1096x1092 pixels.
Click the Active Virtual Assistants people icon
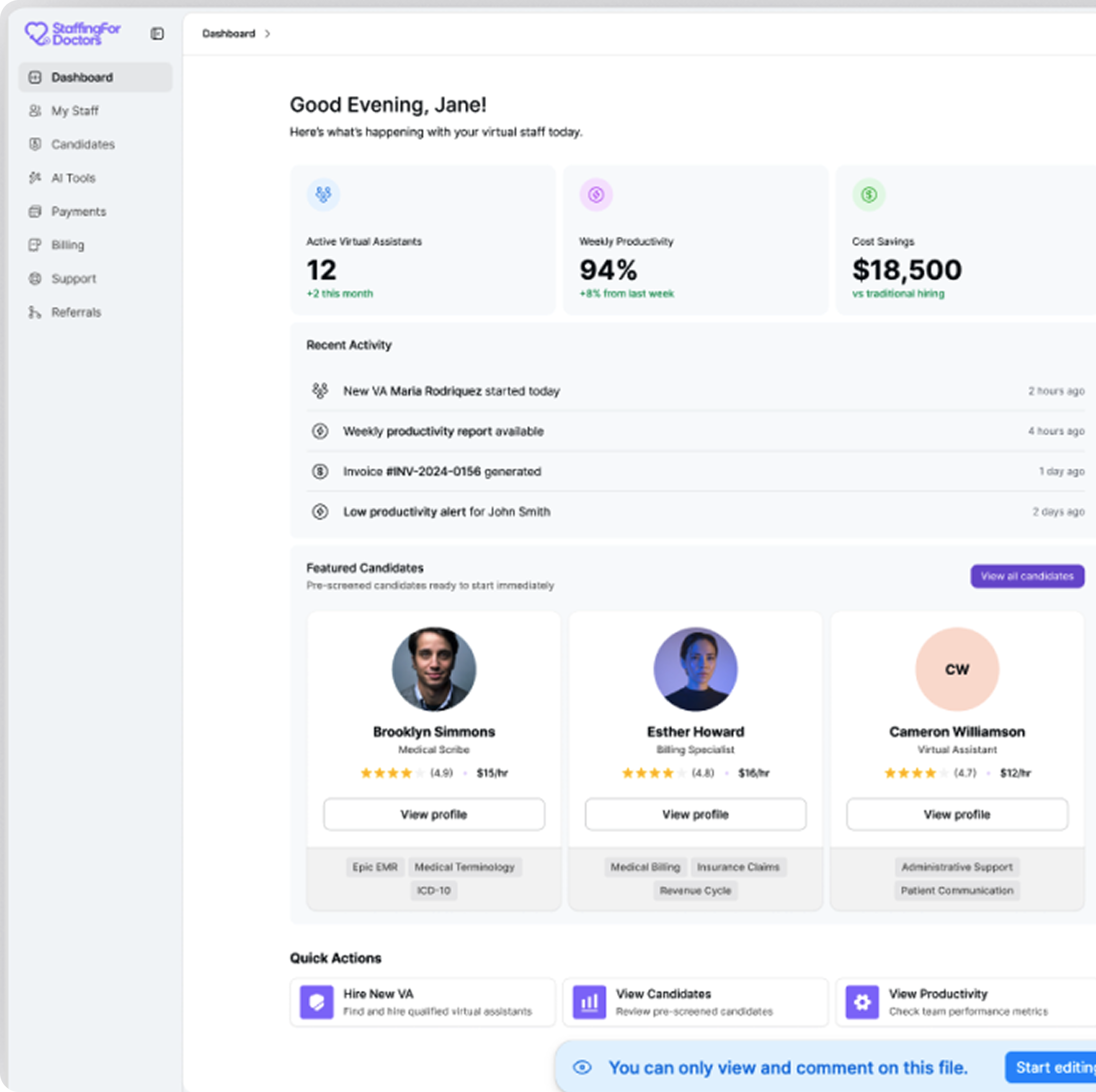tap(323, 195)
